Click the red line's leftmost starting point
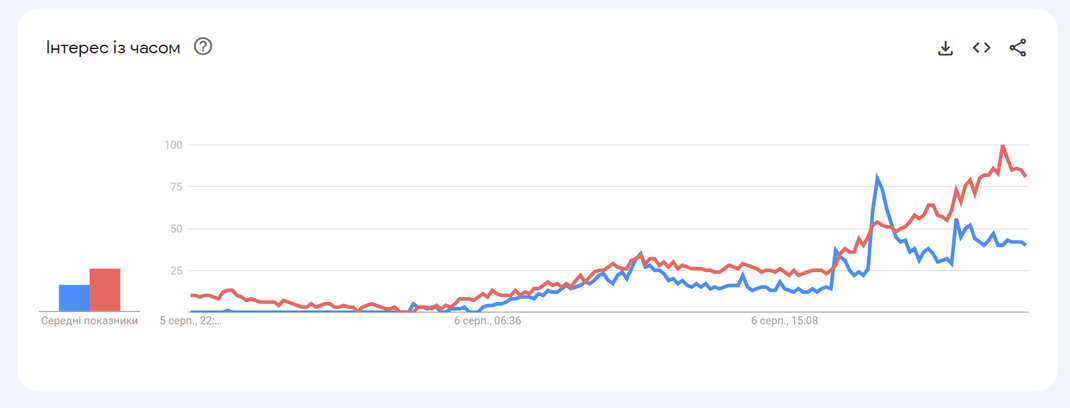1070x408 pixels. pos(191,295)
